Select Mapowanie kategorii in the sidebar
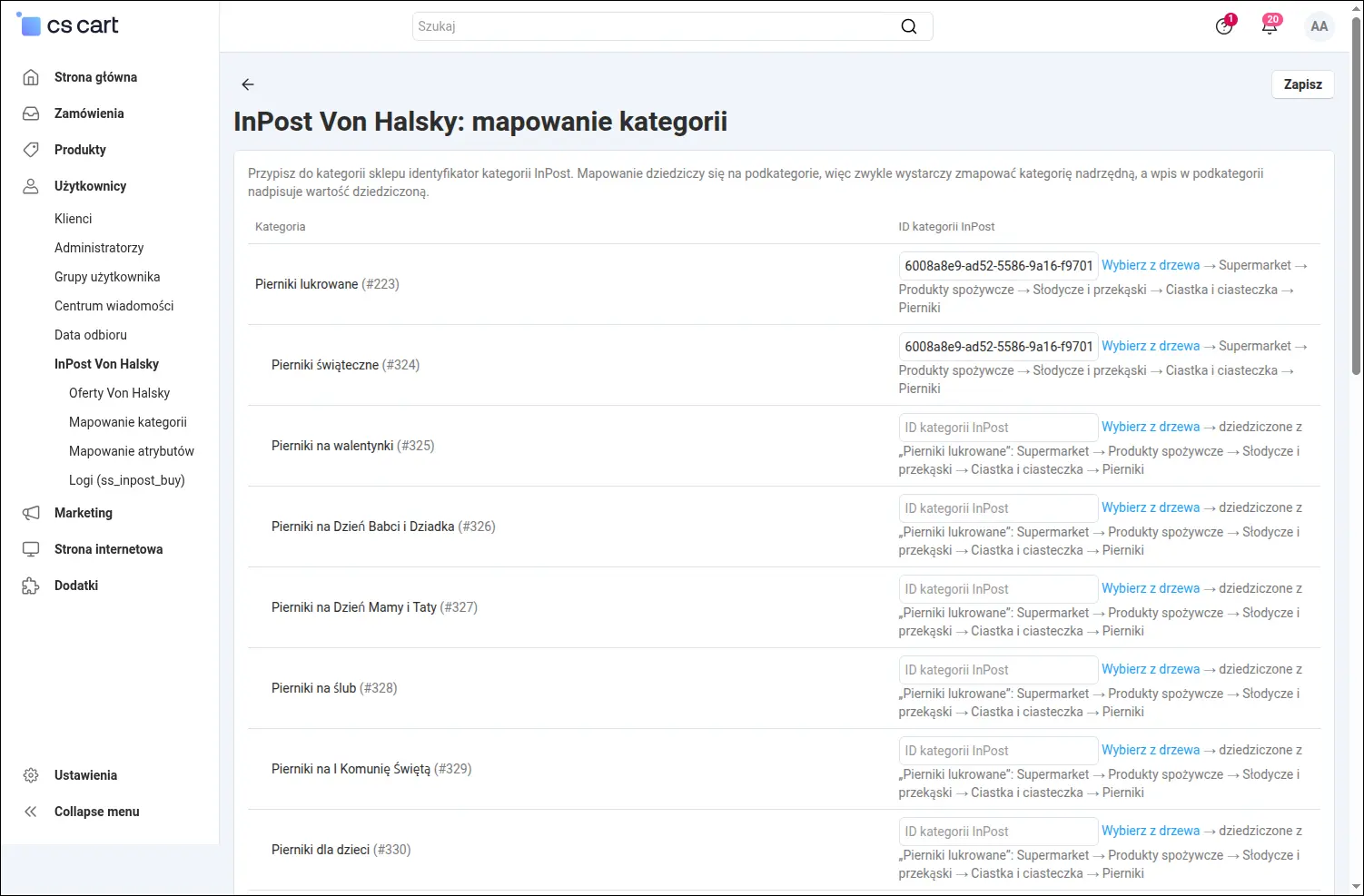1364x896 pixels. [x=128, y=422]
